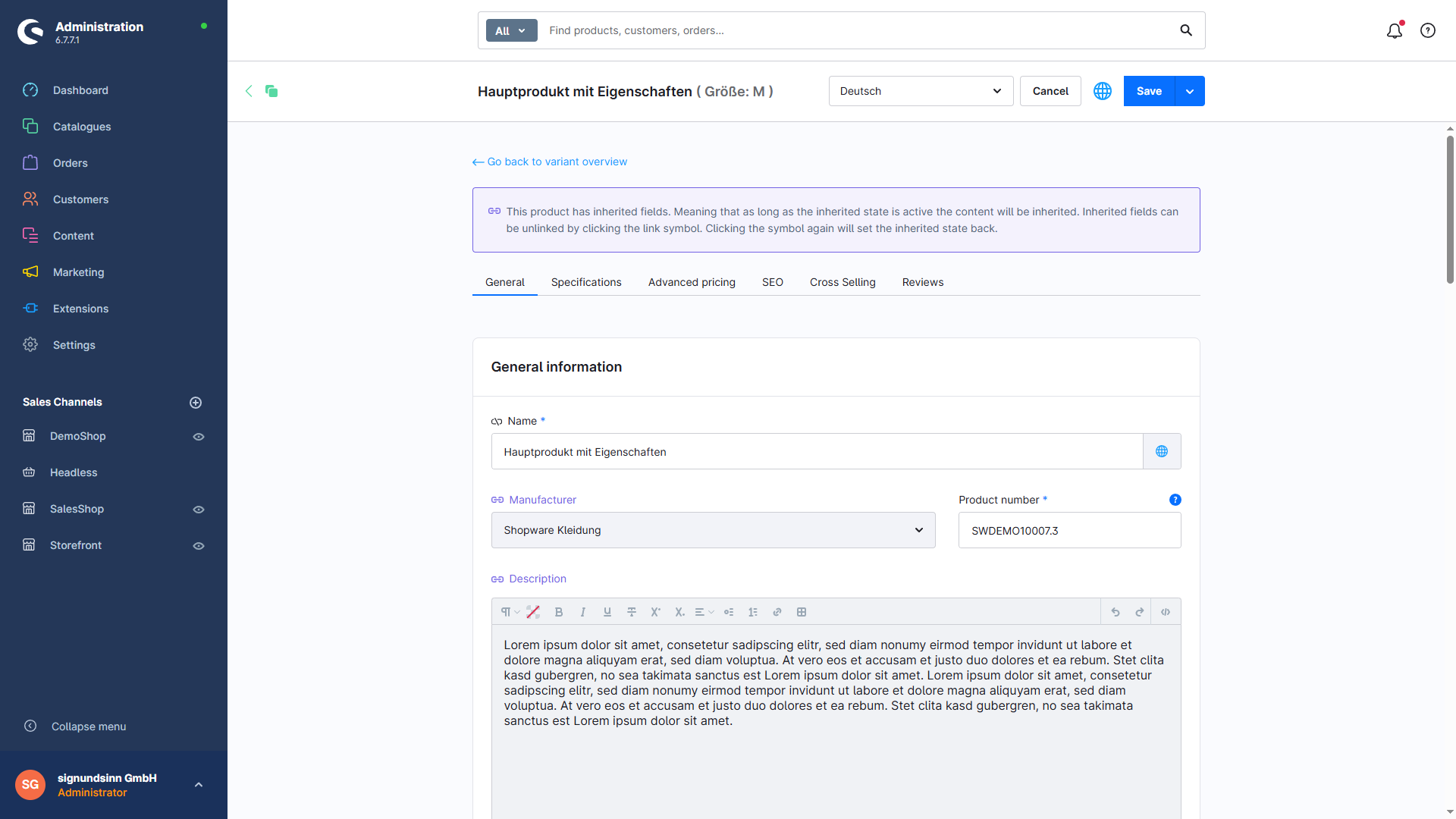Select the Bold formatting icon in description editor
This screenshot has width=1456, height=819.
(x=559, y=611)
